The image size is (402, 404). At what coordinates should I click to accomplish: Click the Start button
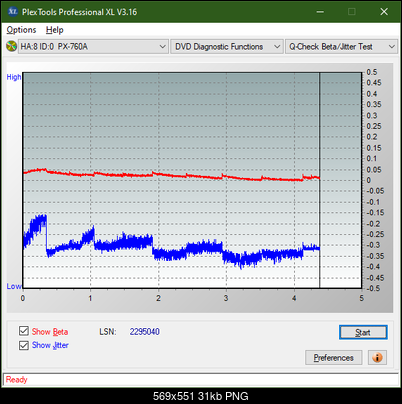[x=363, y=332]
